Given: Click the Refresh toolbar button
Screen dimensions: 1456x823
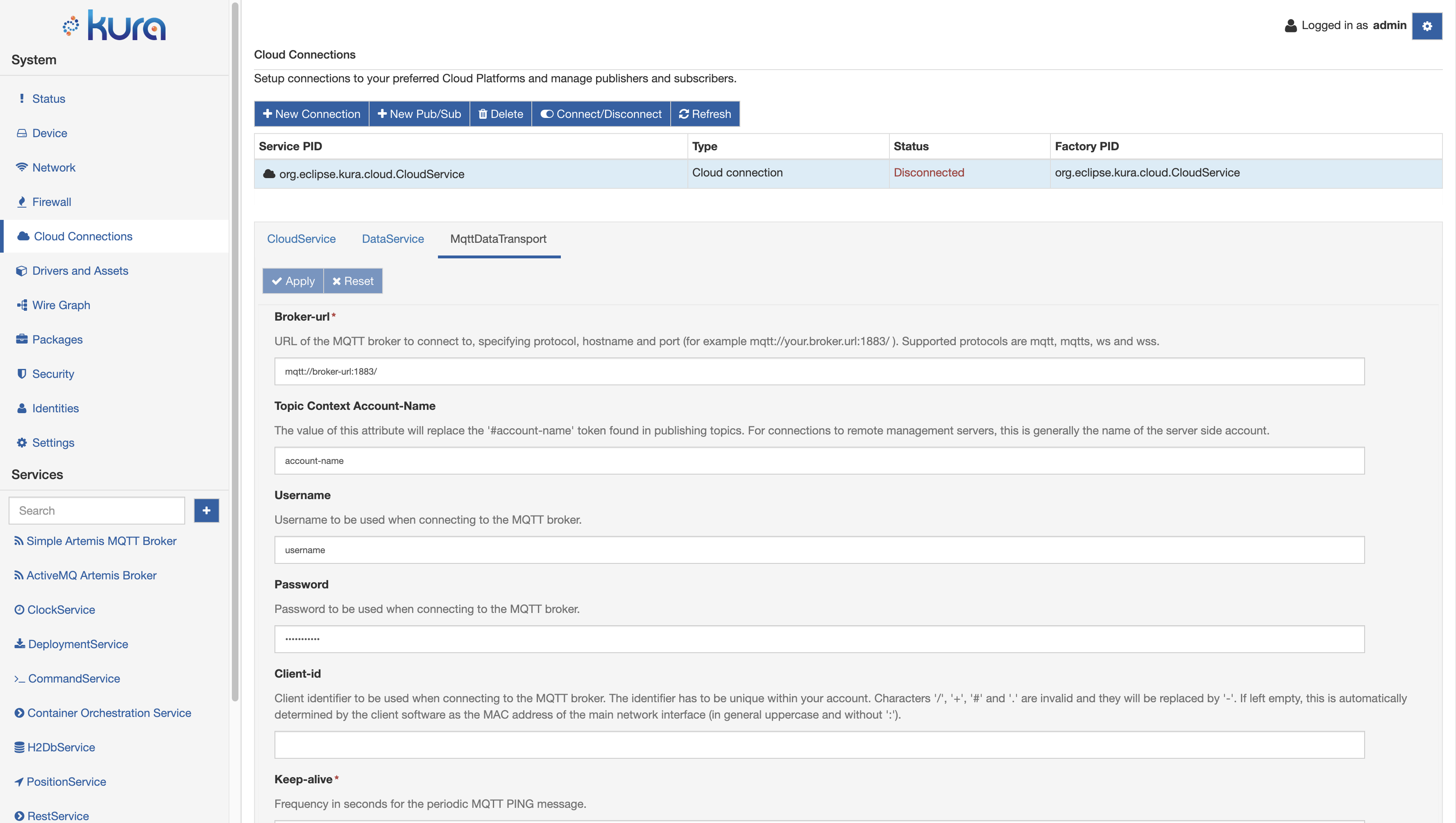Looking at the screenshot, I should pyautogui.click(x=704, y=113).
